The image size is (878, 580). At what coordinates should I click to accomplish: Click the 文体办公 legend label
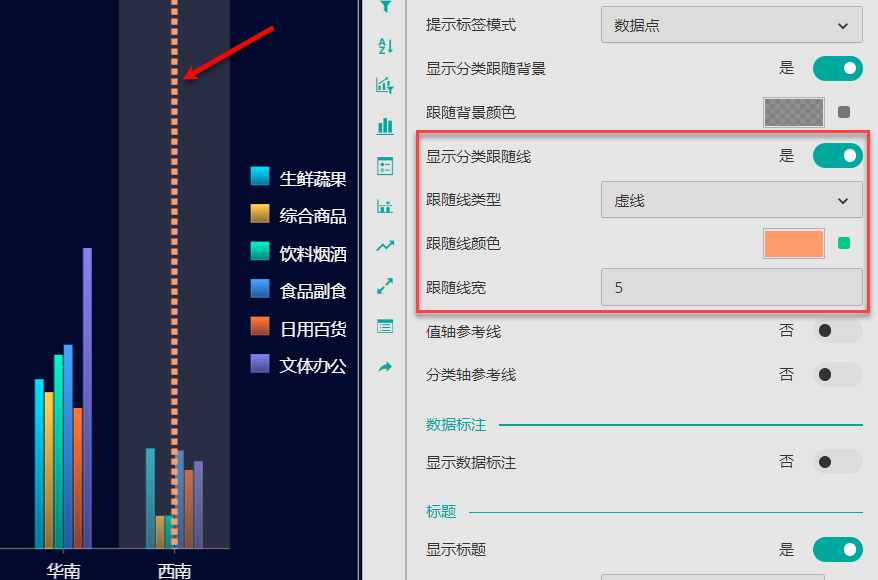pyautogui.click(x=313, y=366)
